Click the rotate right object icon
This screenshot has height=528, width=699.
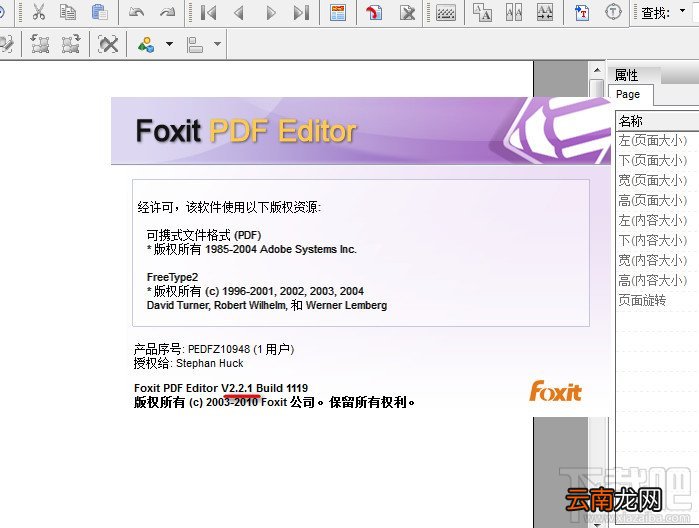(x=71, y=44)
